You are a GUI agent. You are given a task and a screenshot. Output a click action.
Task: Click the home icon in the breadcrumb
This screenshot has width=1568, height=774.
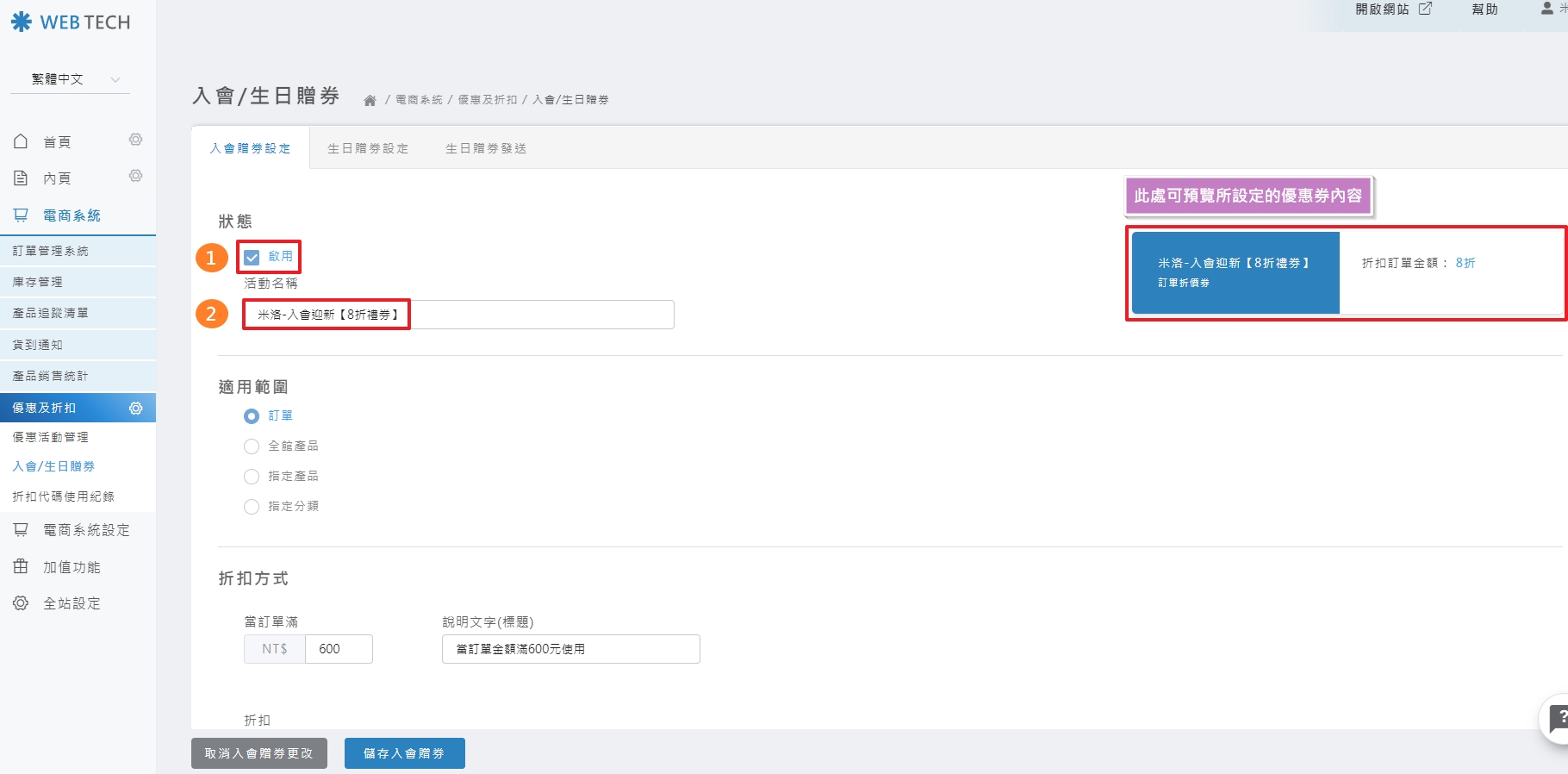pos(370,100)
